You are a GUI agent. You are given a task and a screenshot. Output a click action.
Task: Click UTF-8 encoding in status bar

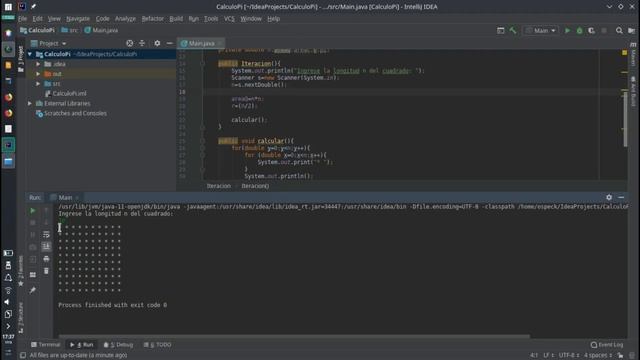pyautogui.click(x=568, y=355)
